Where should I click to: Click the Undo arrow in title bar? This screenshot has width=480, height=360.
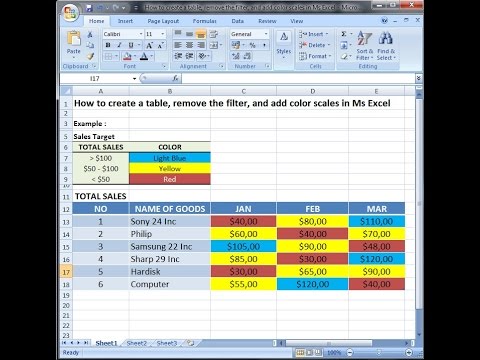[x=101, y=8]
